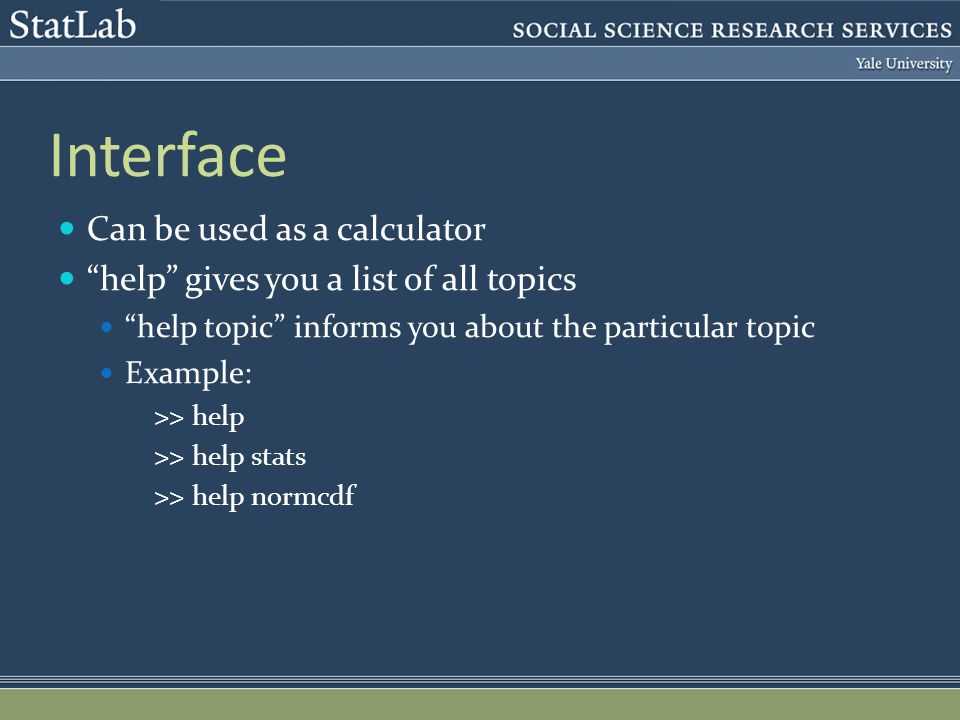Click the 'help topic' informs you sub-bullet text

(x=470, y=328)
